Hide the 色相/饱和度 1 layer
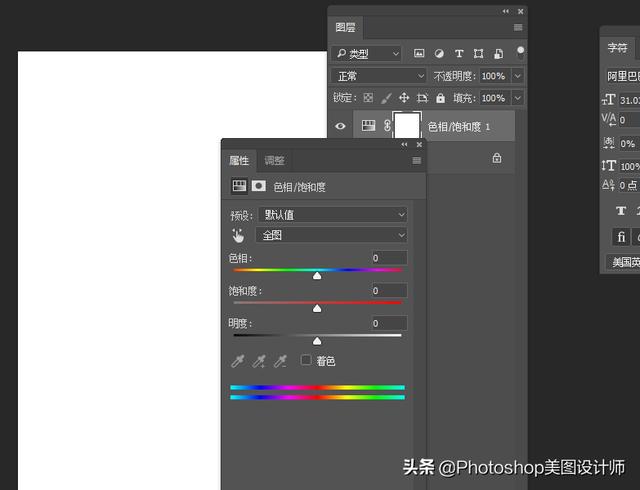The height and width of the screenshot is (490, 640). point(341,126)
